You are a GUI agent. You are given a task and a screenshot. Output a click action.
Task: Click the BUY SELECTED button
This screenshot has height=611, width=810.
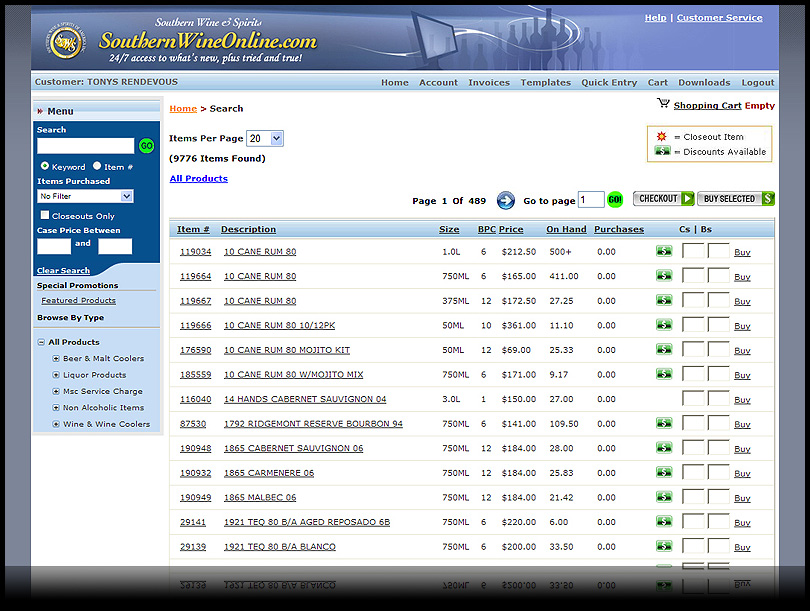736,198
